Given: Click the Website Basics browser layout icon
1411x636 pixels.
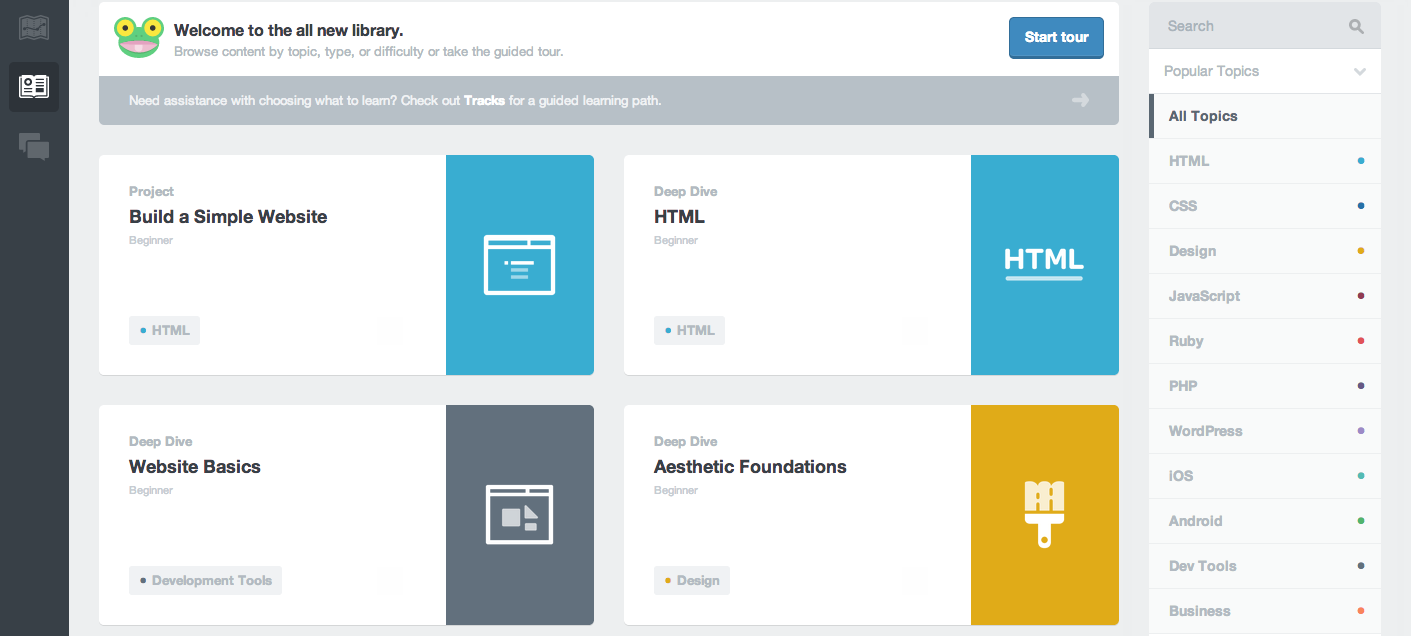Looking at the screenshot, I should point(519,514).
